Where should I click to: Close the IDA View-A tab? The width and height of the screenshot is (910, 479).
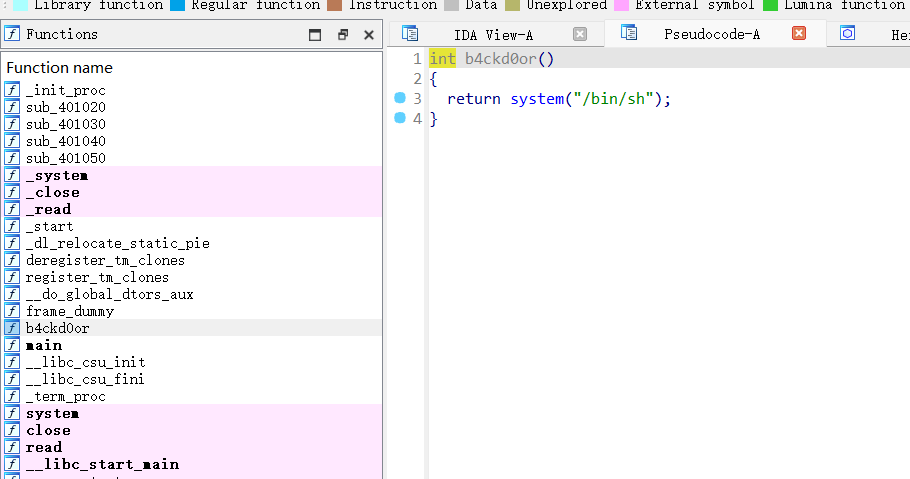(x=580, y=34)
